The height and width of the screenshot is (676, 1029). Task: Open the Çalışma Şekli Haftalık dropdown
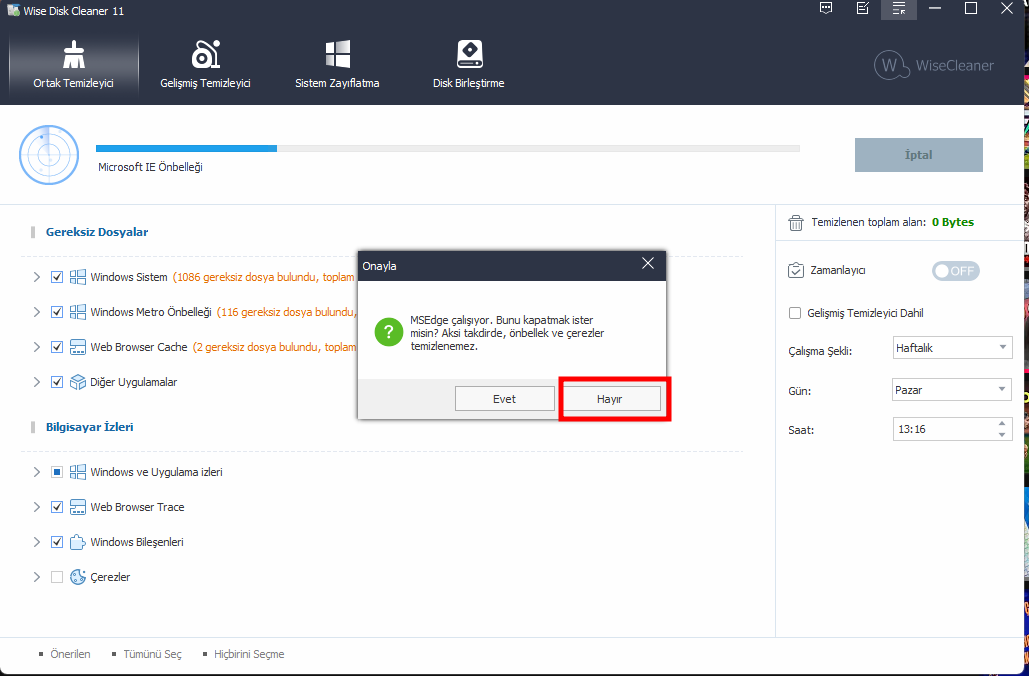click(952, 348)
